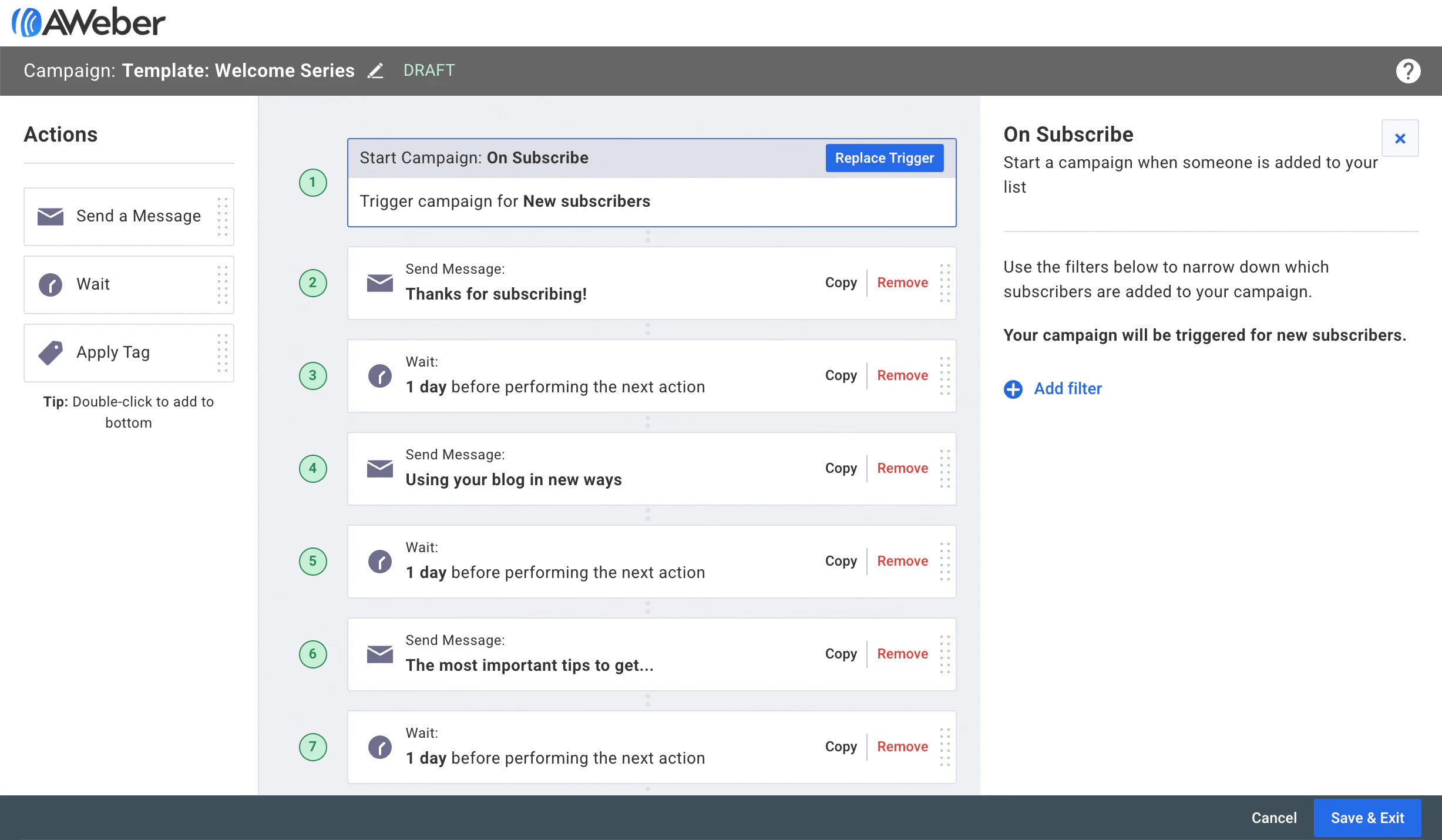
Task: Remove the first 1 day Wait step
Action: [902, 375]
